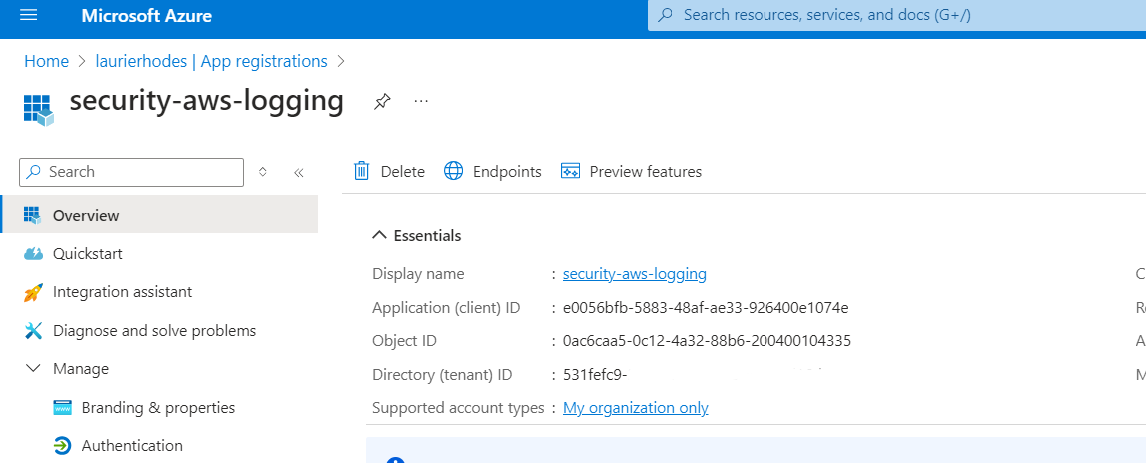
Task: Click the Authentication arrow icon
Action: [62, 445]
